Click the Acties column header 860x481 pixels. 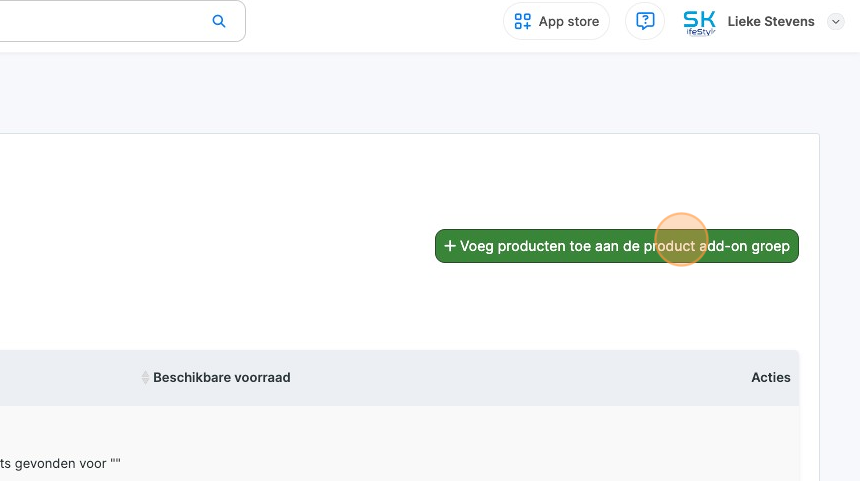click(x=770, y=378)
